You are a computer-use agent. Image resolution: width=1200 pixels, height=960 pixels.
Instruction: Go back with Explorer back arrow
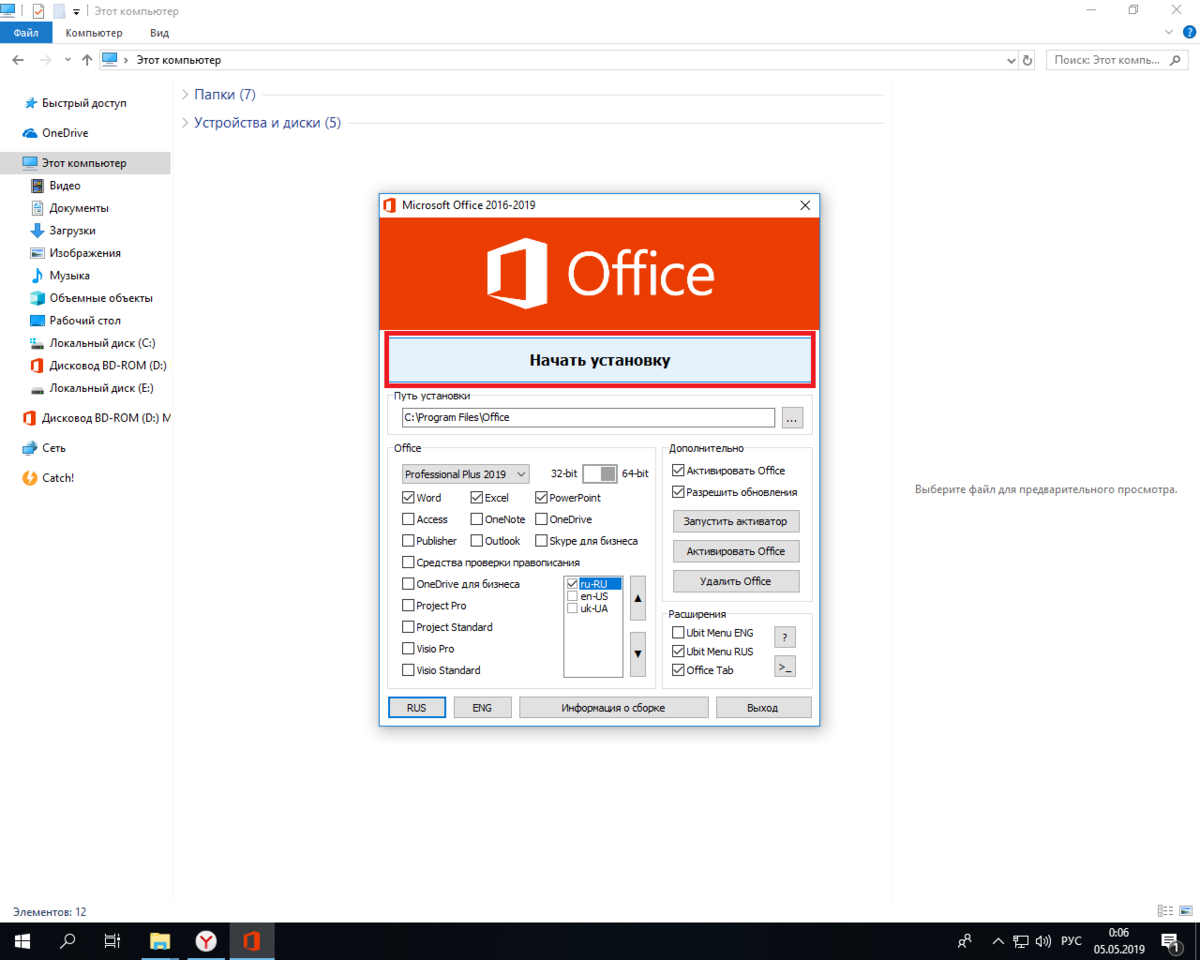click(18, 60)
